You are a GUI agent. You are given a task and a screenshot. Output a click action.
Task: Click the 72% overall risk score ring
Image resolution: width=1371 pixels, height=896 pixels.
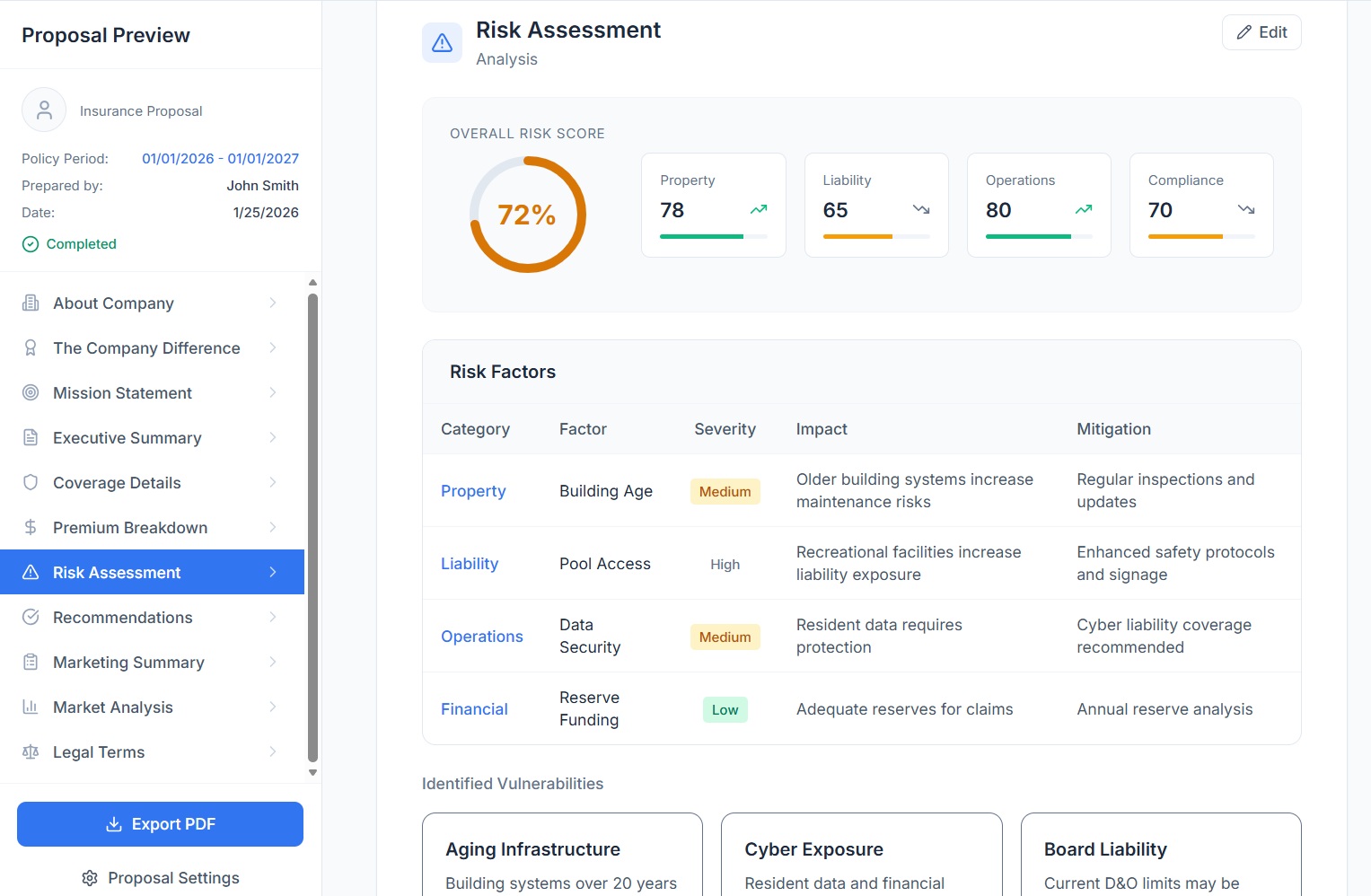(528, 215)
